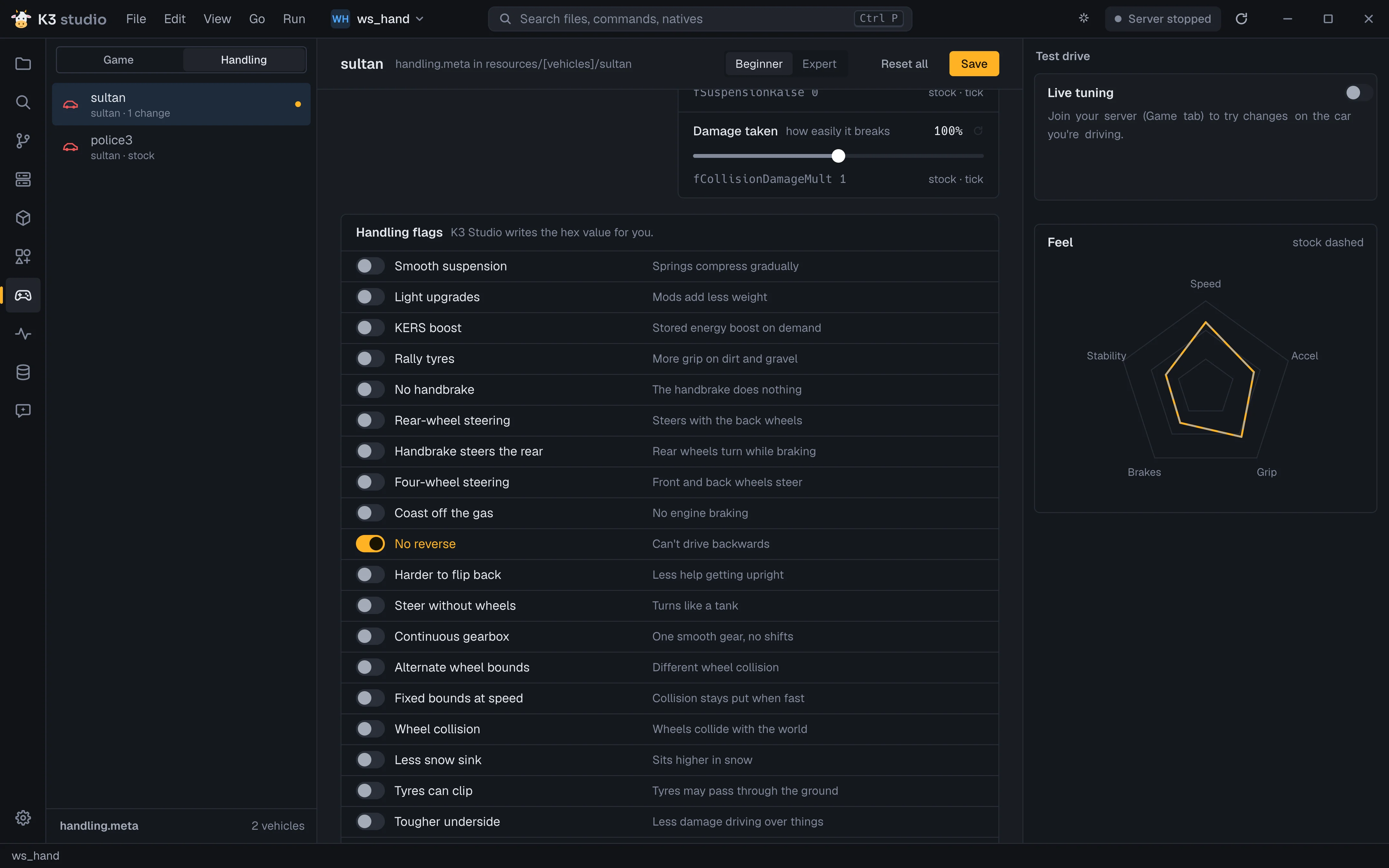
Task: Open the database icon in sidebar
Action: 23,372
